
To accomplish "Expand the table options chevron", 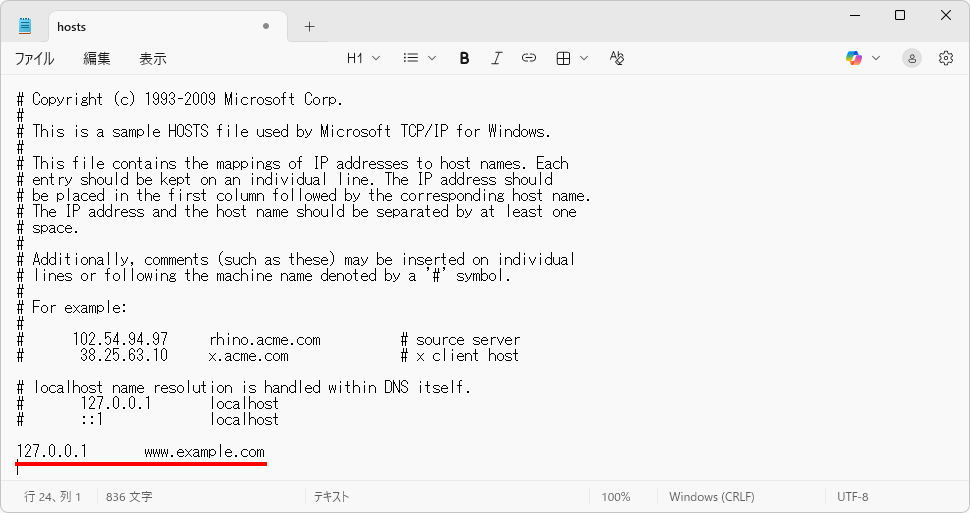I will click(x=584, y=58).
